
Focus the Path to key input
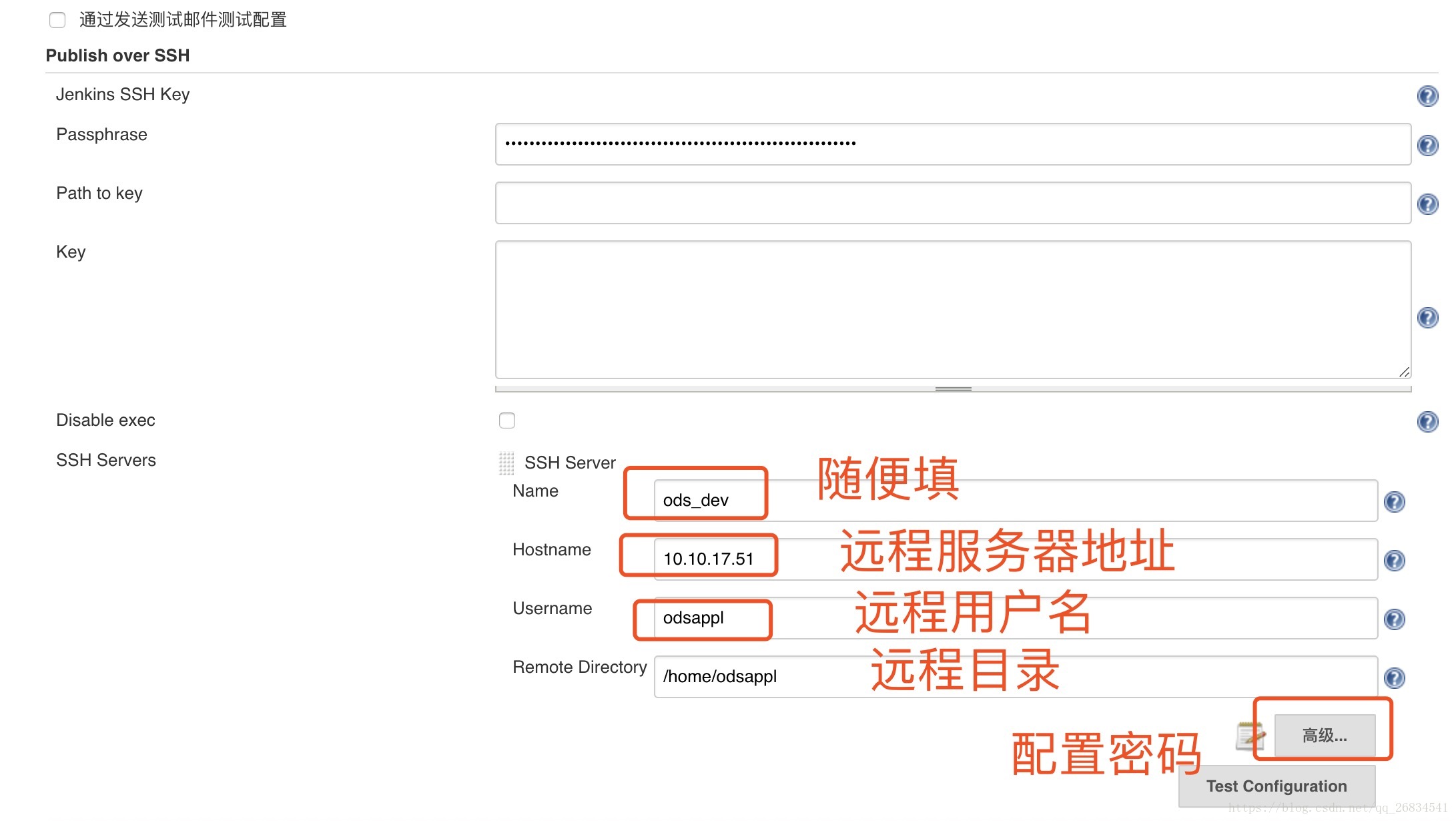(952, 203)
